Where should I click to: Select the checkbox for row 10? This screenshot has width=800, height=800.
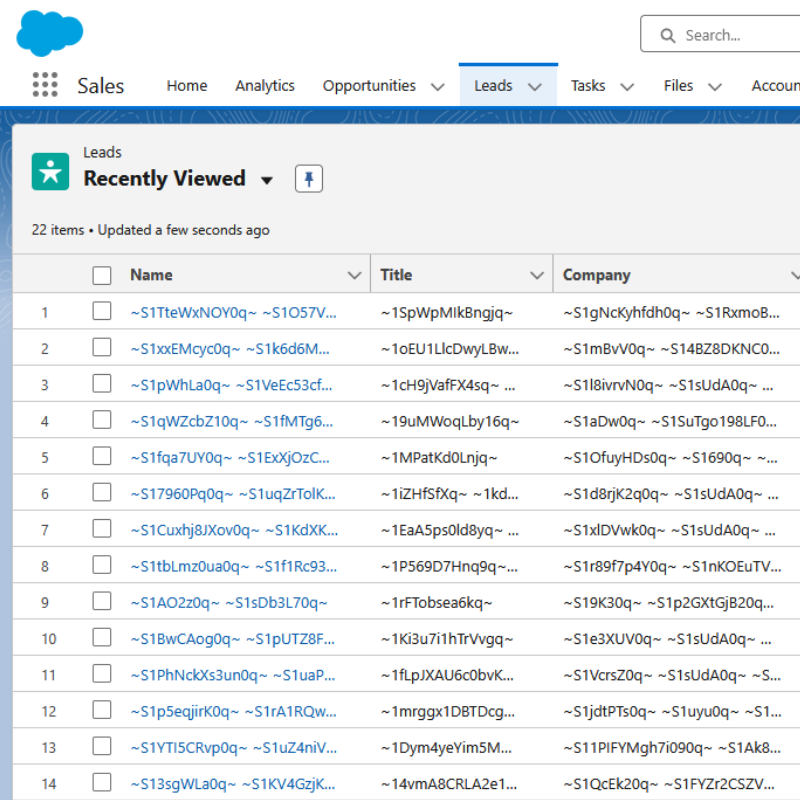(102, 637)
